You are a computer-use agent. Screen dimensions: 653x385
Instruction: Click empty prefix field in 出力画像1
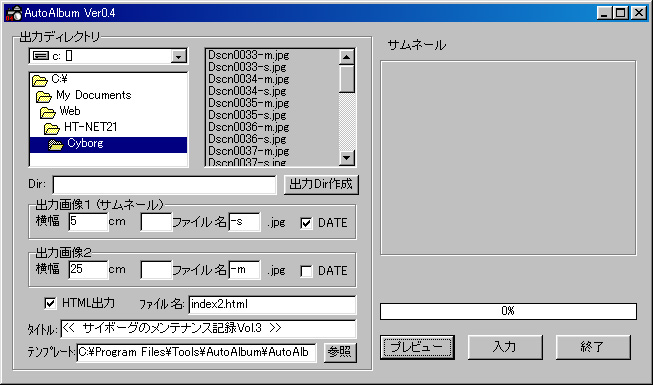tap(156, 222)
